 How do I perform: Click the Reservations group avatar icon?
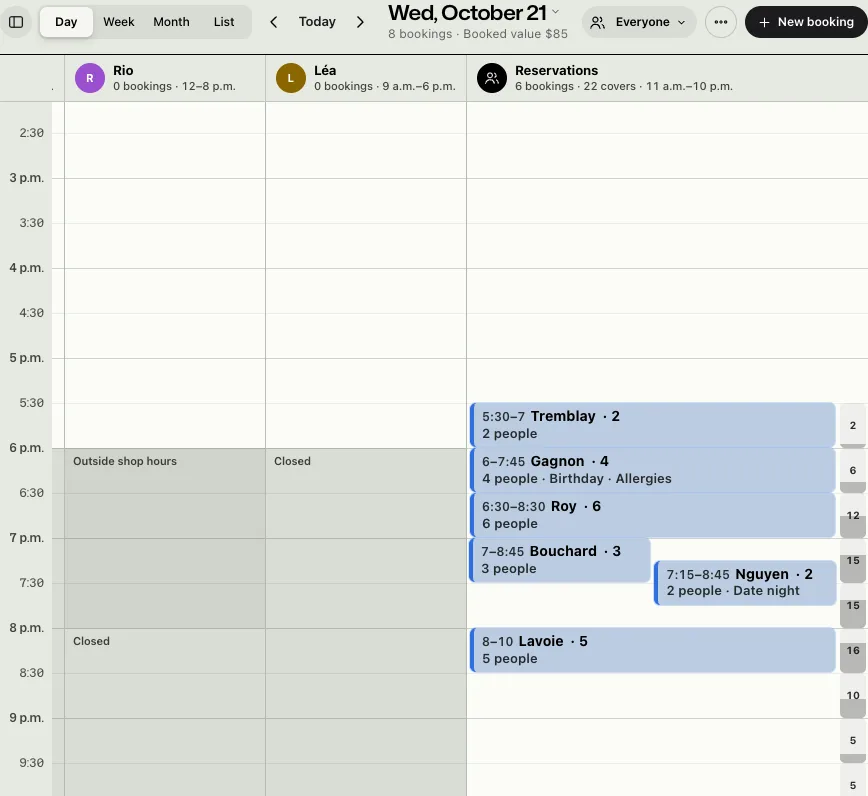tap(492, 78)
